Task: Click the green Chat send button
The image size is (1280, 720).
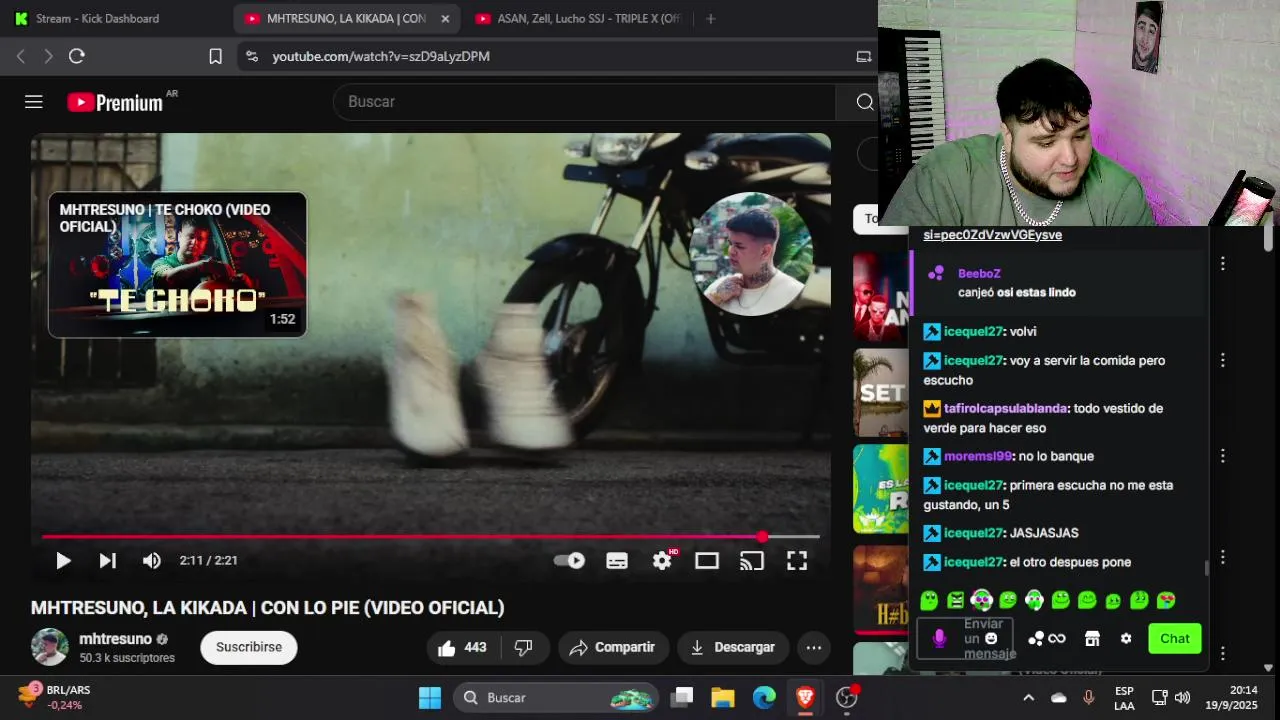Action: click(1175, 638)
